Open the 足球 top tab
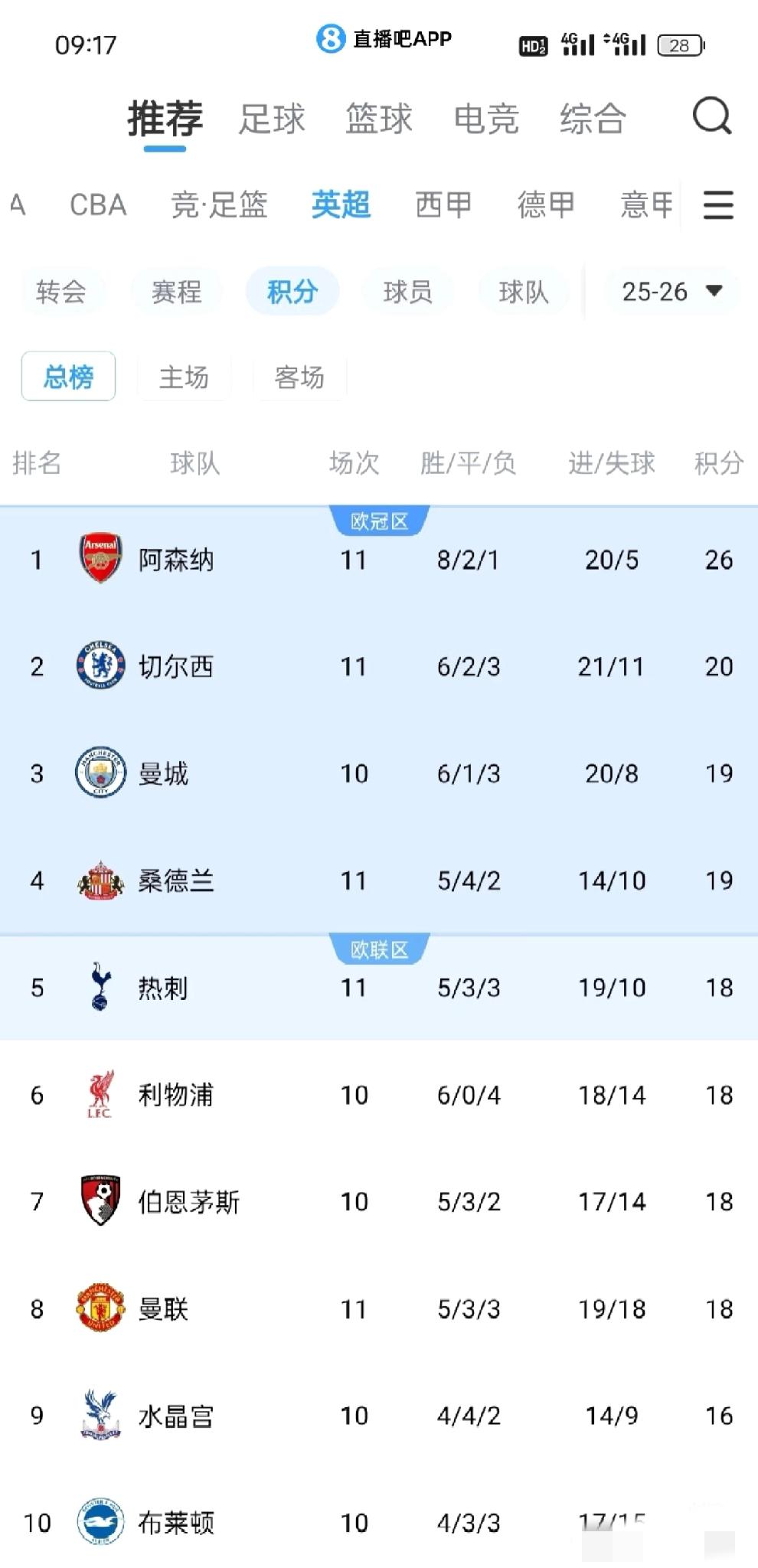Viewport: 758px width, 1568px height. click(272, 119)
